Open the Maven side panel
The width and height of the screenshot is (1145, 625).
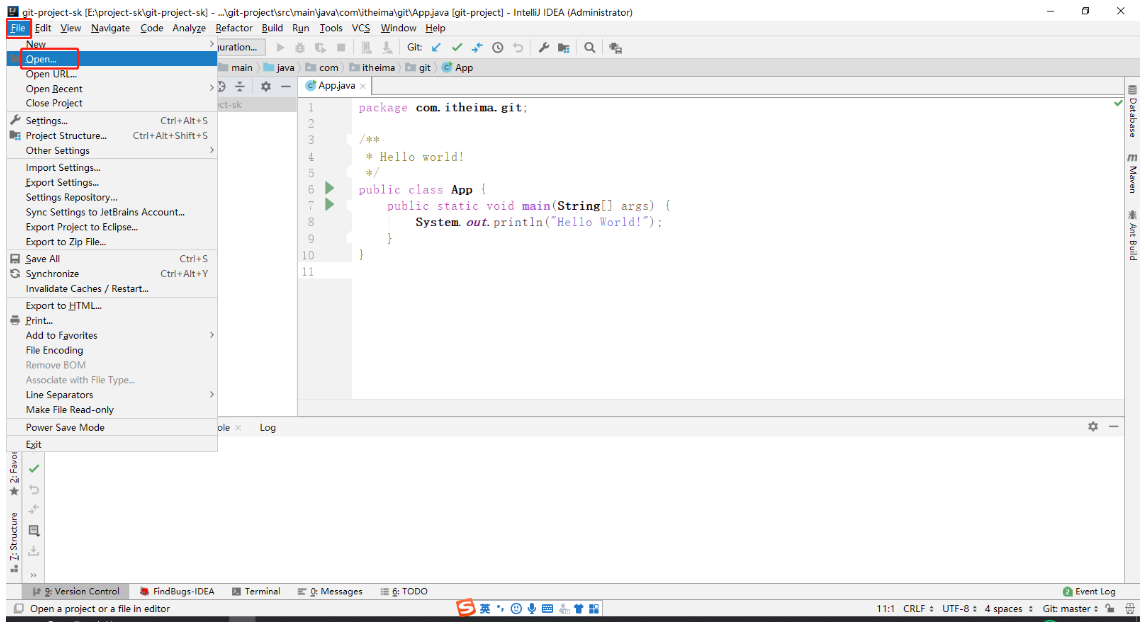click(x=1132, y=173)
